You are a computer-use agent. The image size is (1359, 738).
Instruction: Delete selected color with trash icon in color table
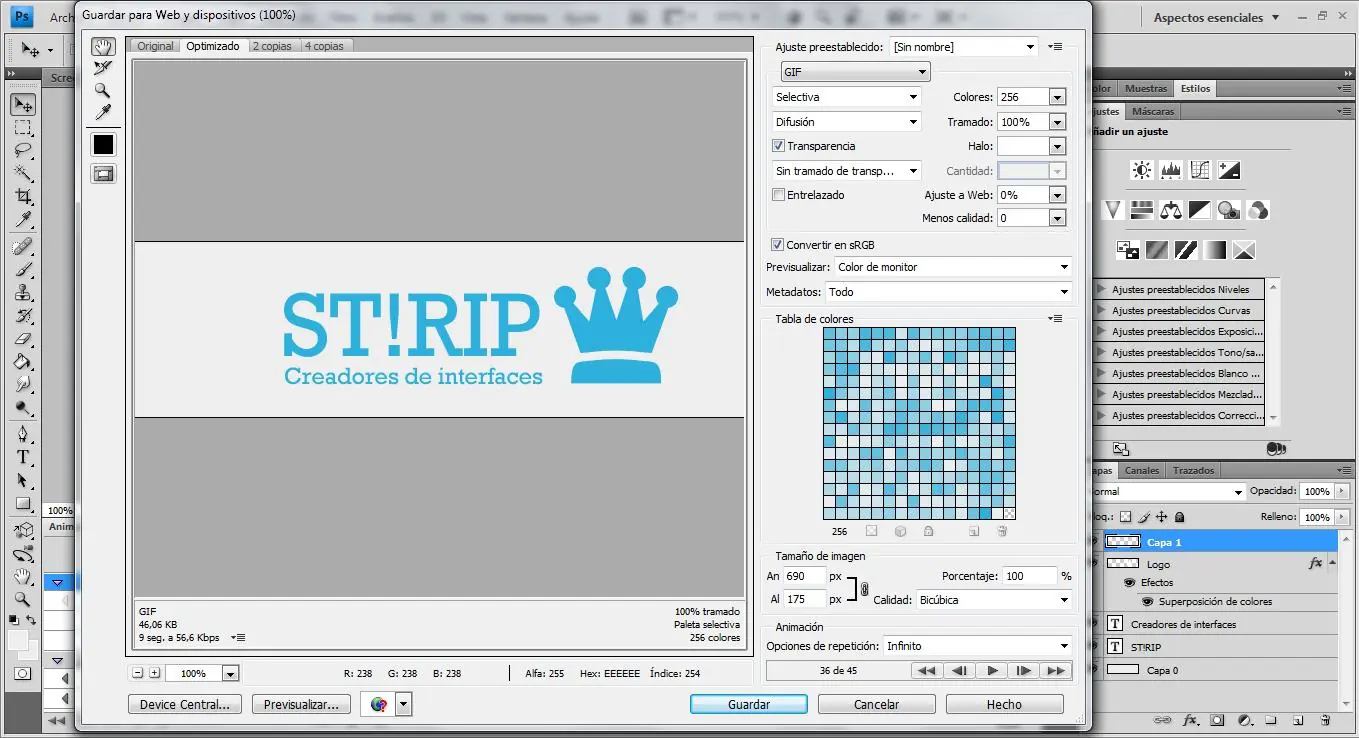[1002, 531]
